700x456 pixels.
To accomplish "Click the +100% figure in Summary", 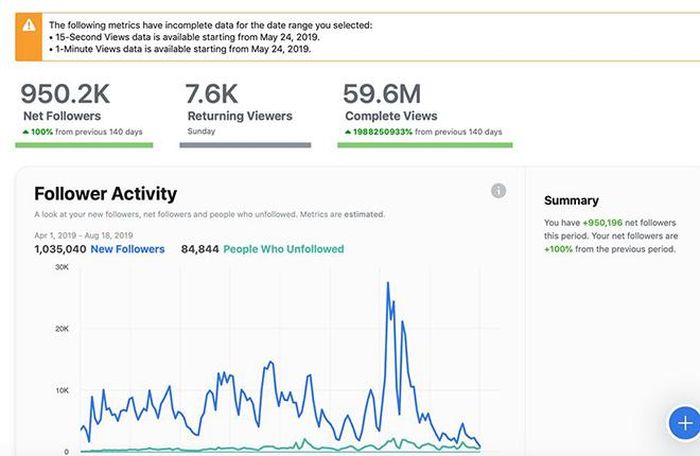I will coord(558,249).
